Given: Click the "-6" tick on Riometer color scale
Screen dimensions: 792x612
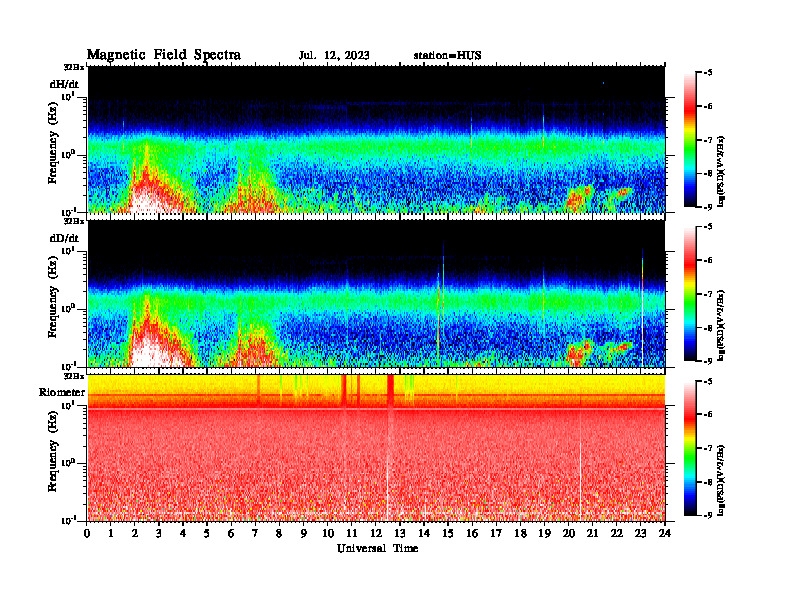Looking at the screenshot, I should (x=708, y=414).
